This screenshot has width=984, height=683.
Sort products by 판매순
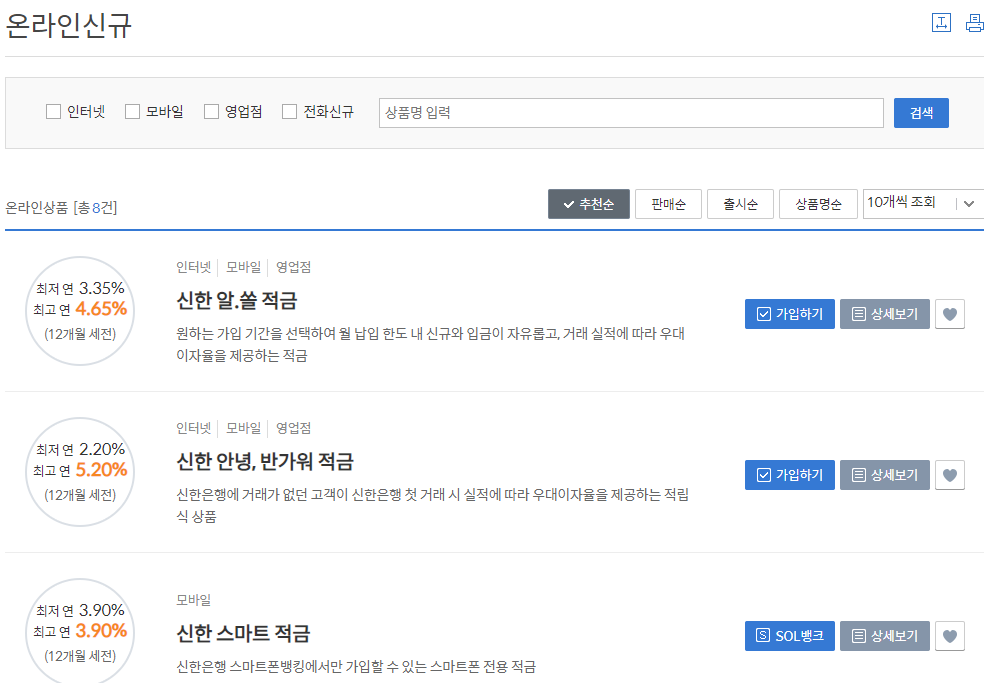668,204
